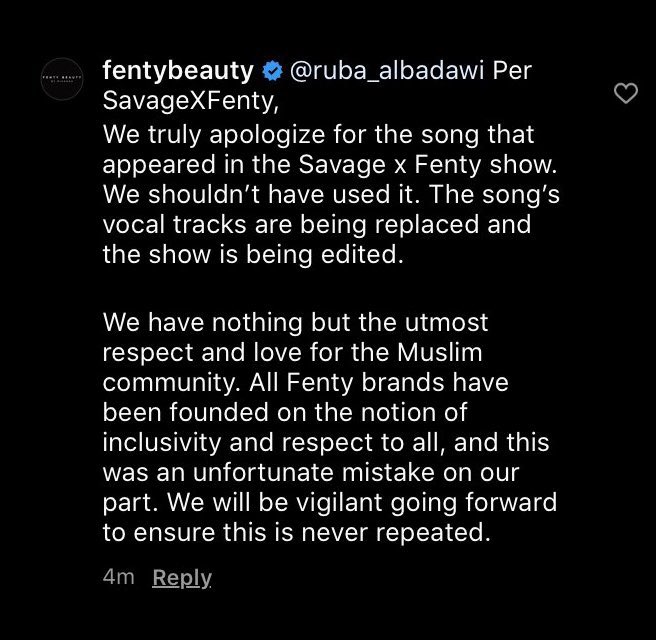Viewport: 656px width, 640px height.
Task: Click the 'Savage x Fenty show' phrase
Action: pos(428,164)
